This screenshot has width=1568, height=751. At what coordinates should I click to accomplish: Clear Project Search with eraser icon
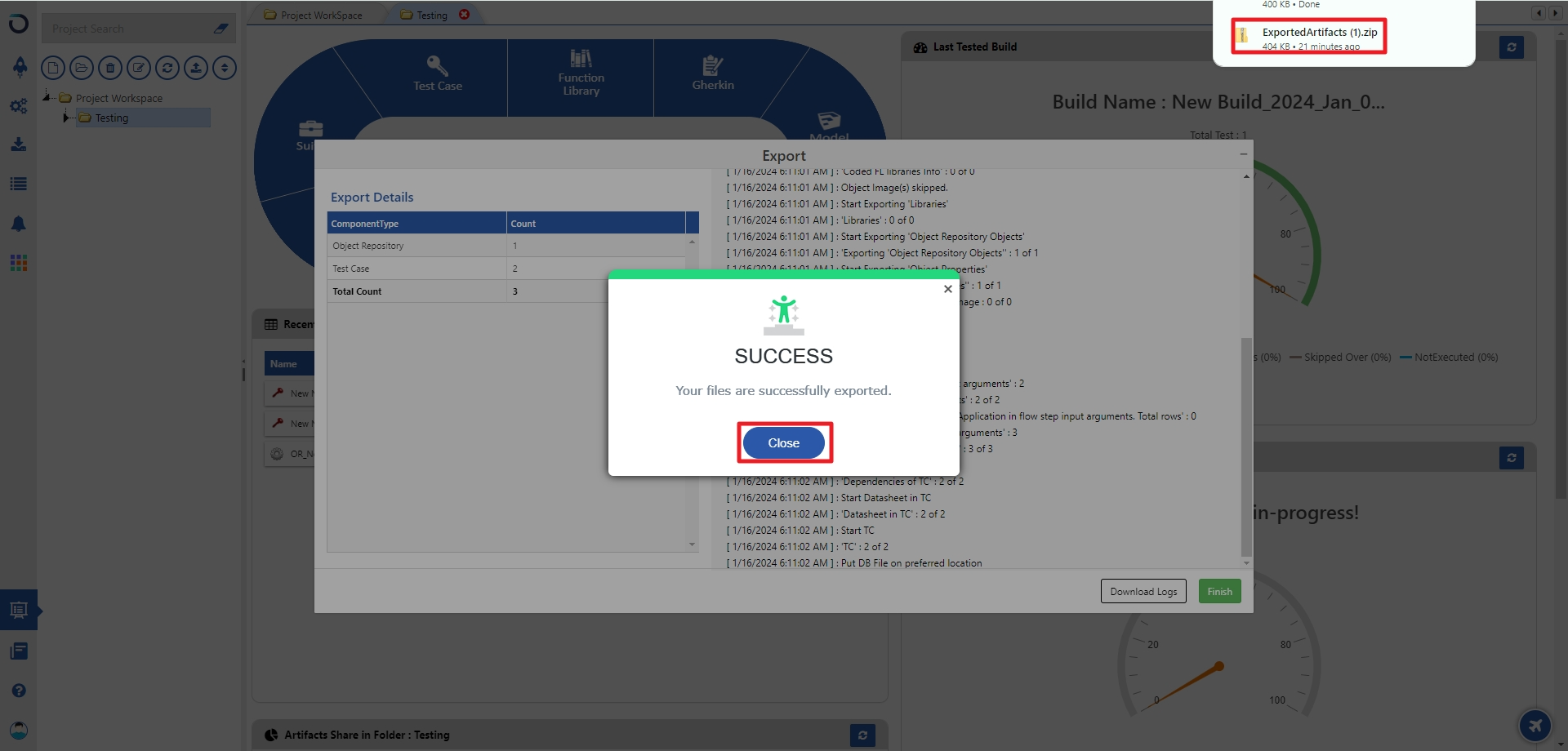220,29
